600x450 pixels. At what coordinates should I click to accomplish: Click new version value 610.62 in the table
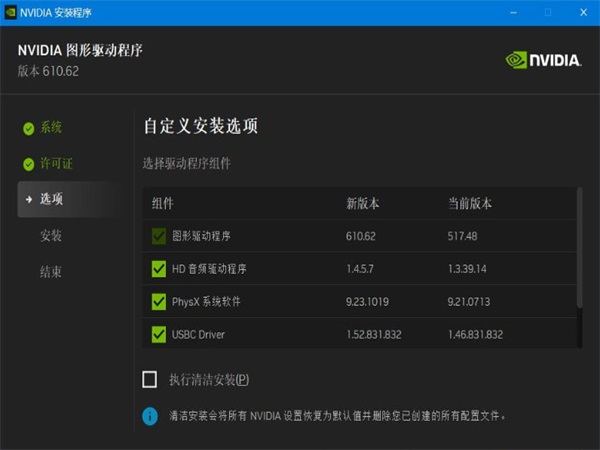pyautogui.click(x=361, y=236)
